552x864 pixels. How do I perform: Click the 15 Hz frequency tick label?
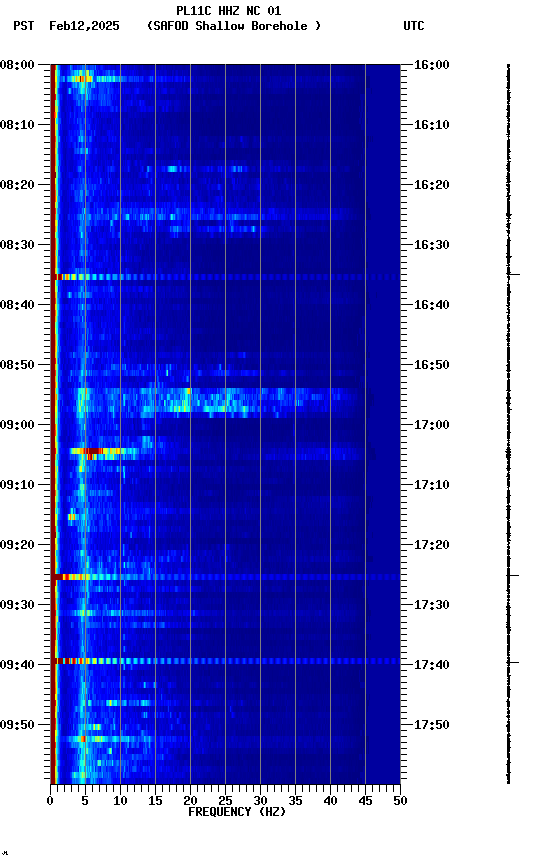pos(155,801)
